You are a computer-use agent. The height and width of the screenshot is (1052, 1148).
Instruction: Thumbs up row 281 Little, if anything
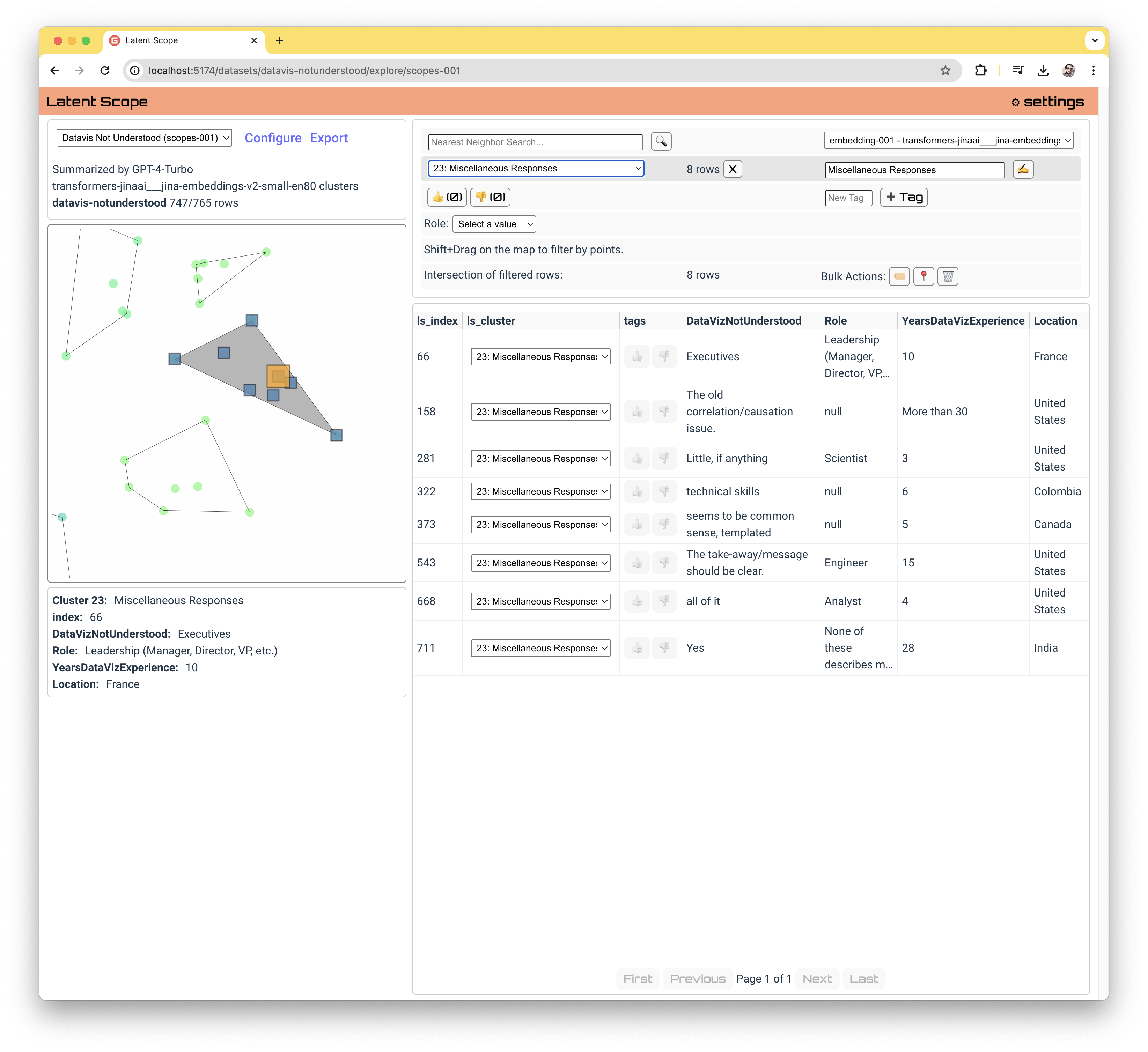tap(636, 458)
